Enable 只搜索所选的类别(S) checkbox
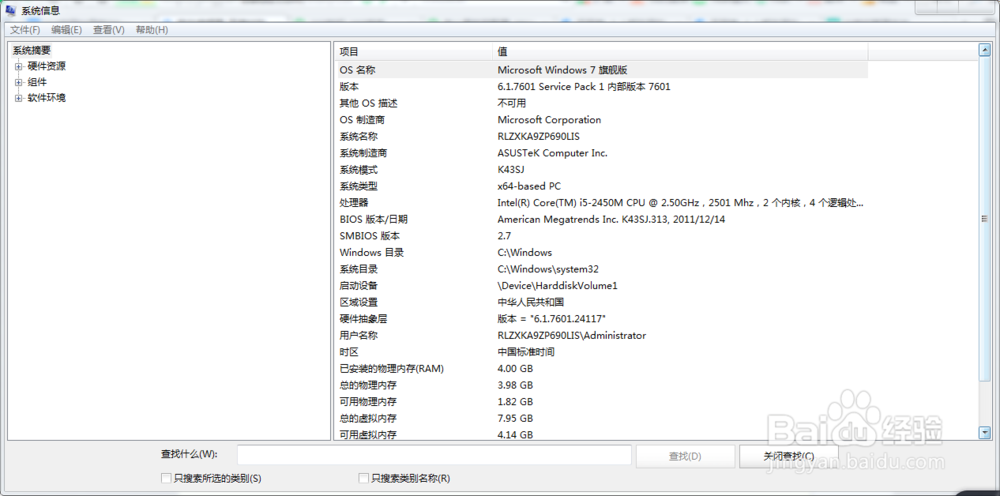This screenshot has height=496, width=1000. pyautogui.click(x=166, y=478)
